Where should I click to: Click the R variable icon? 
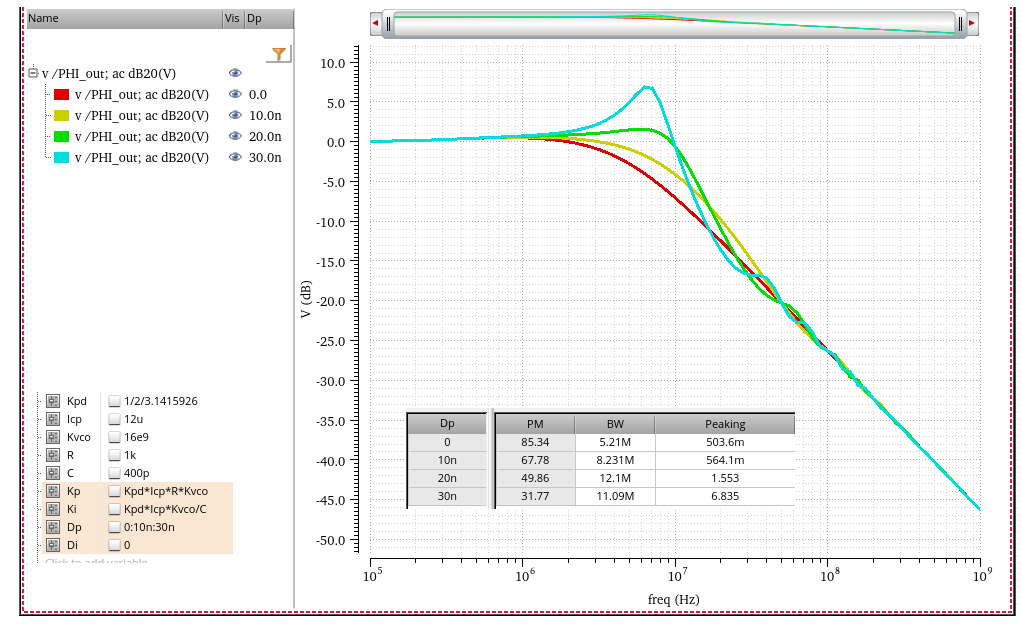pyautogui.click(x=53, y=455)
